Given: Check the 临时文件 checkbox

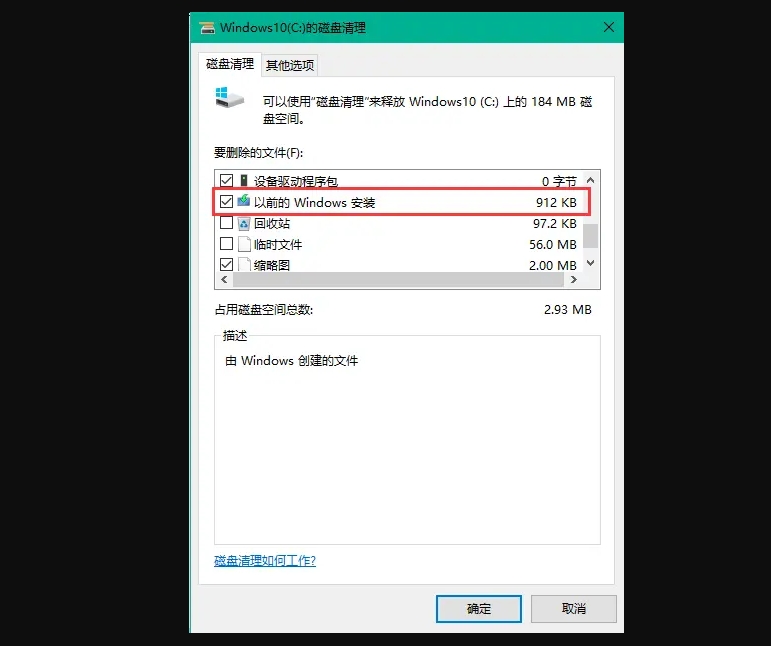Looking at the screenshot, I should click(x=226, y=244).
